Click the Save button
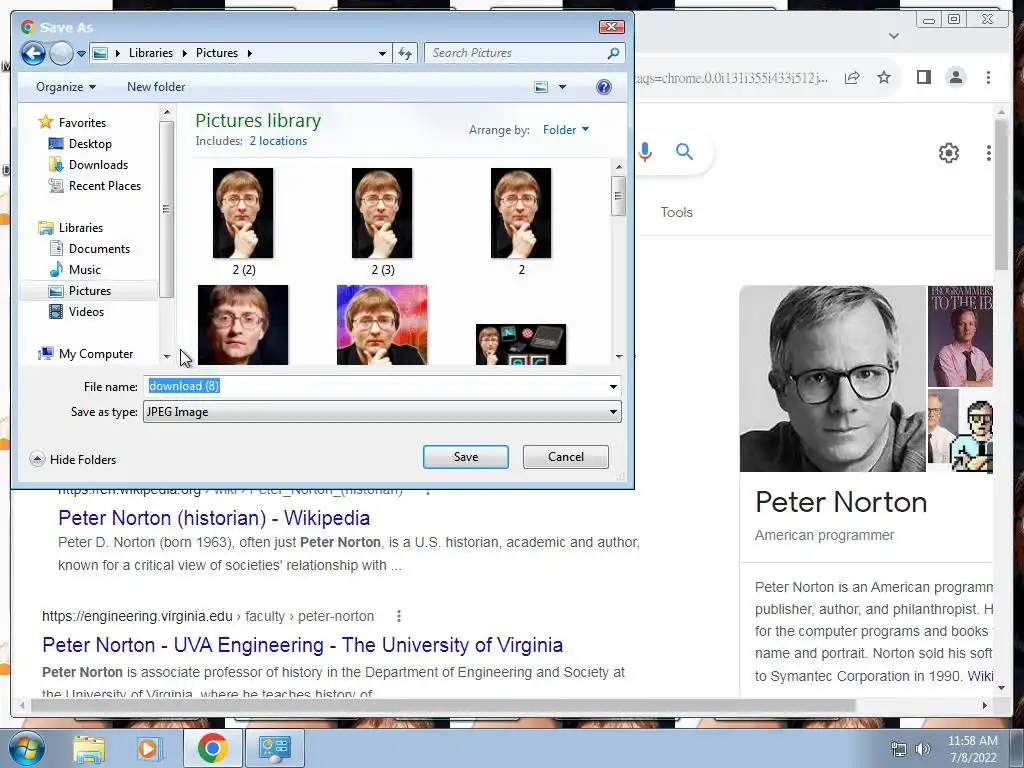 pos(466,457)
